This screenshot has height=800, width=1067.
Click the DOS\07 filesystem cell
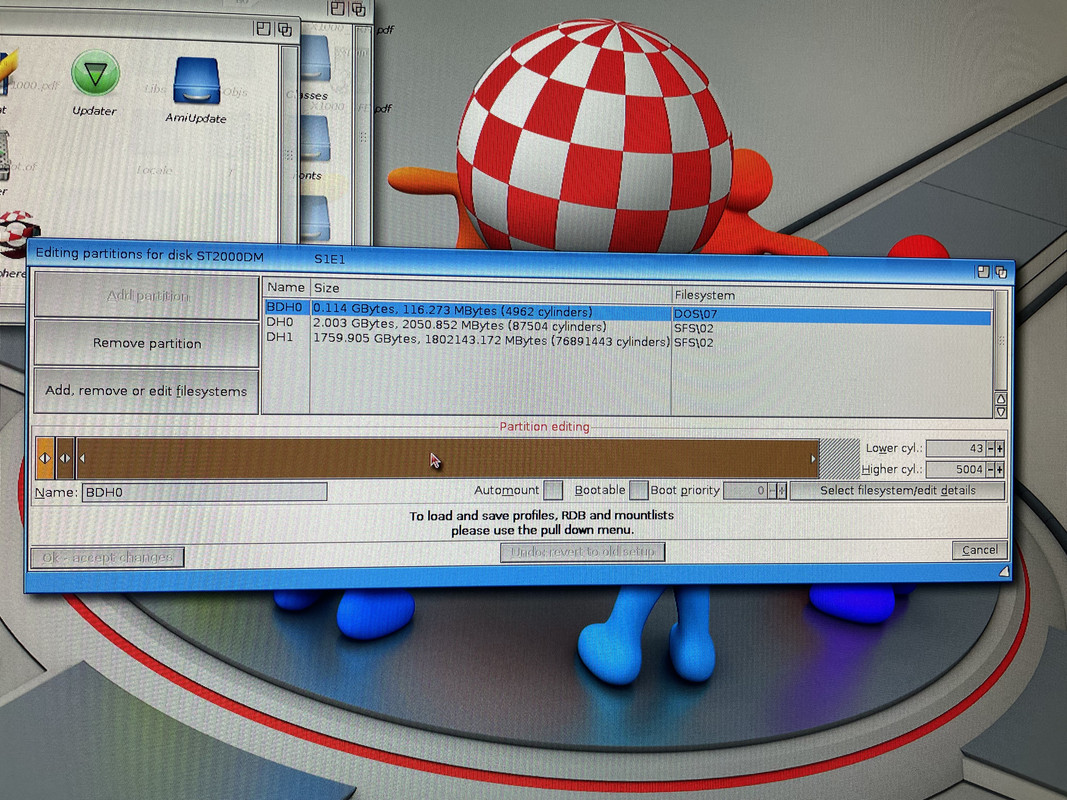(x=695, y=314)
